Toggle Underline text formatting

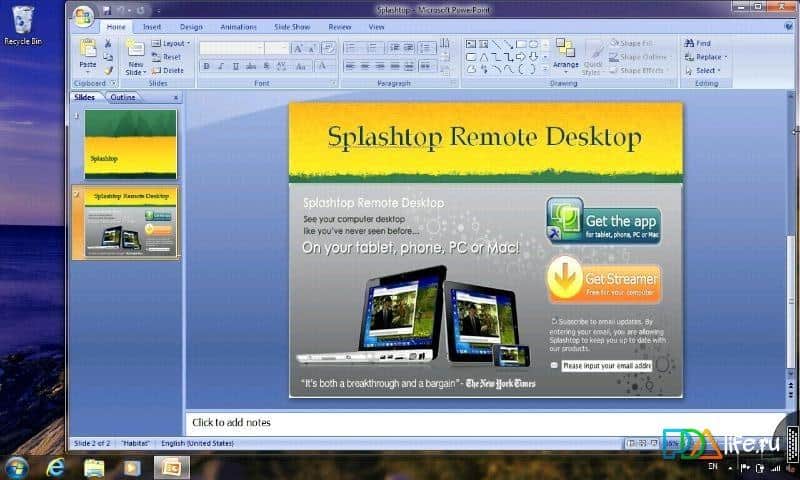tap(235, 67)
